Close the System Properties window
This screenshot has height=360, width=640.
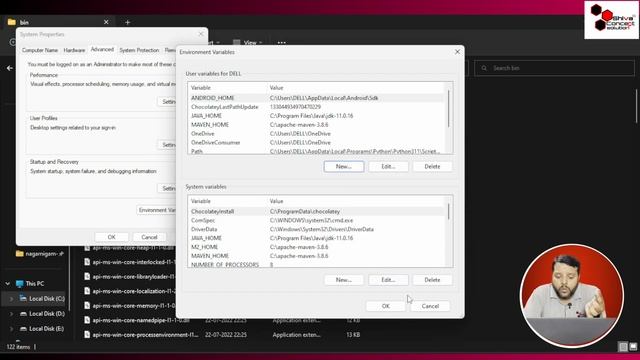(201, 34)
